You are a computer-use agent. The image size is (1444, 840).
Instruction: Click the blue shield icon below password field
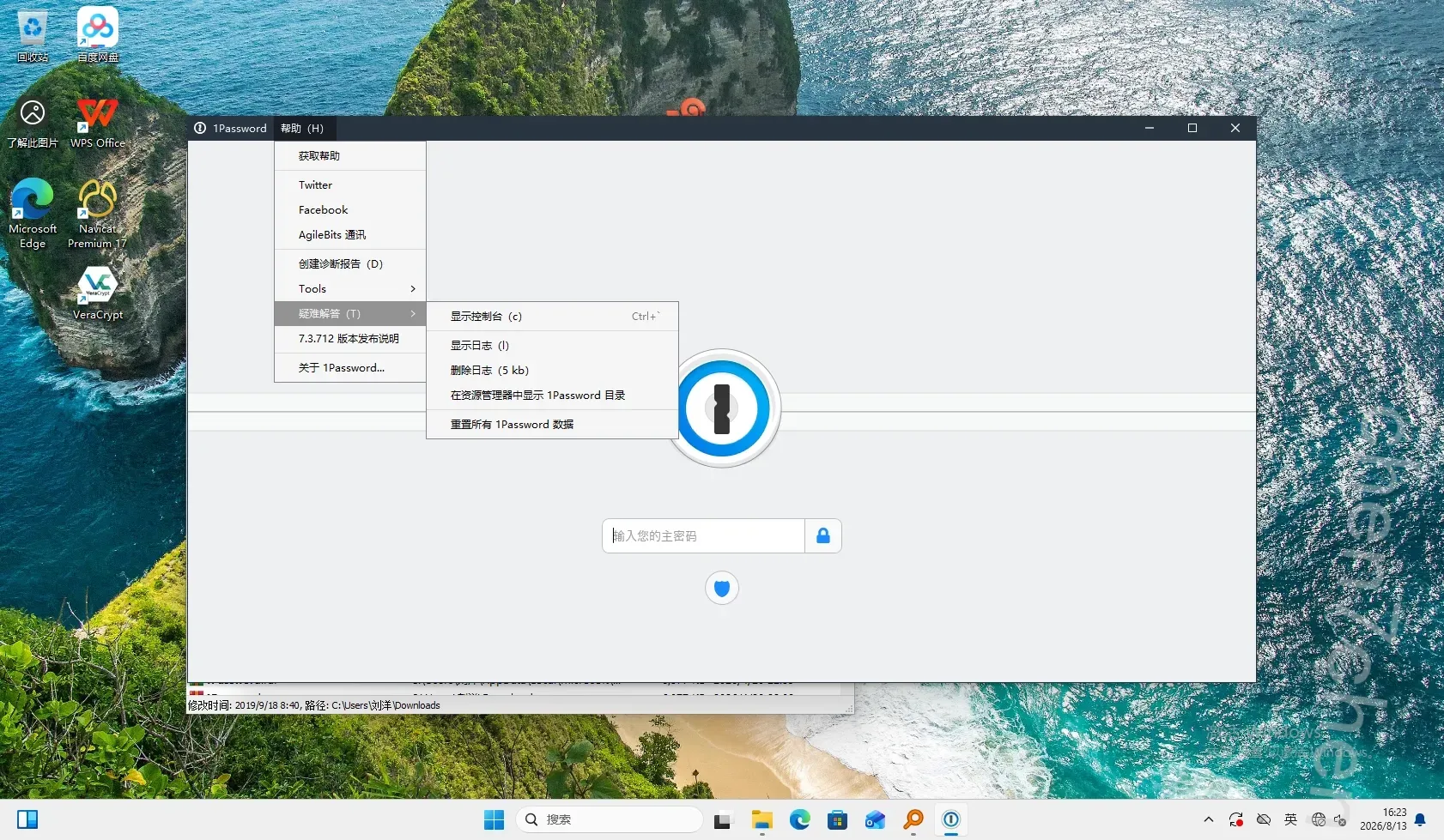tap(722, 588)
